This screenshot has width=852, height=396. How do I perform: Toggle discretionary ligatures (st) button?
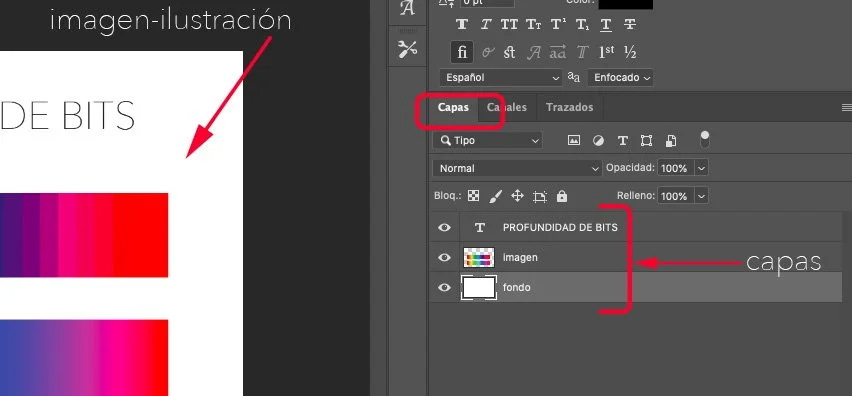pyautogui.click(x=509, y=53)
